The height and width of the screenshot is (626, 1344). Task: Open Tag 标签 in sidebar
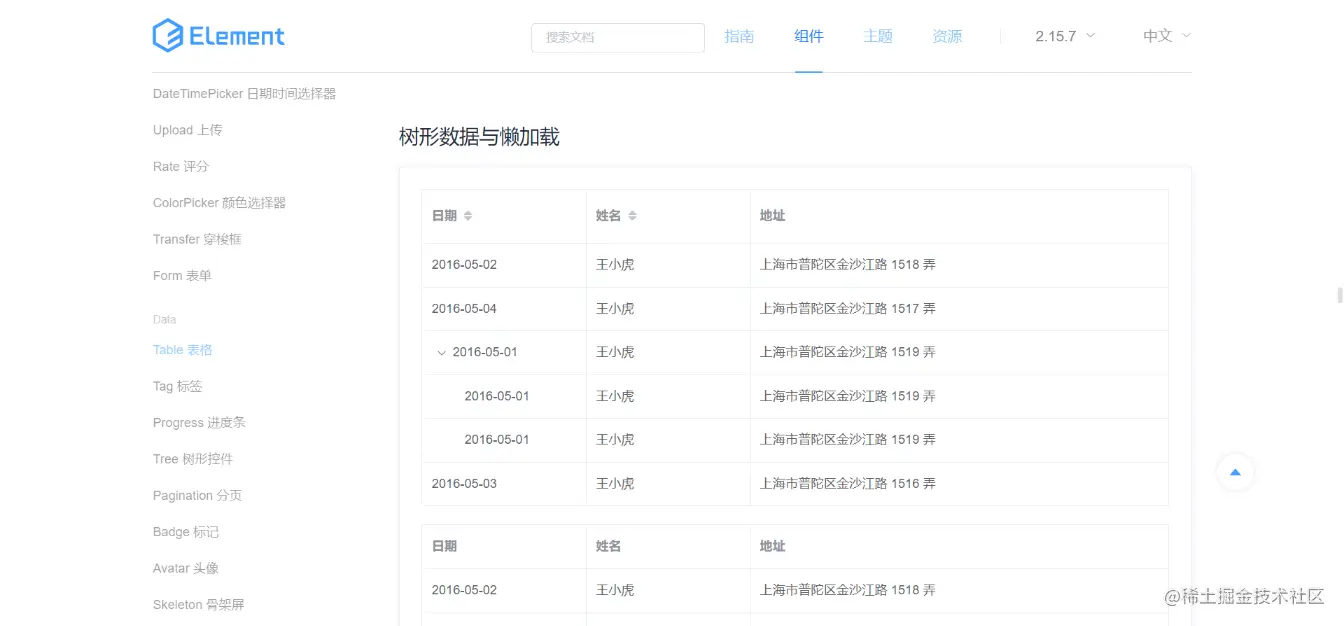click(178, 386)
